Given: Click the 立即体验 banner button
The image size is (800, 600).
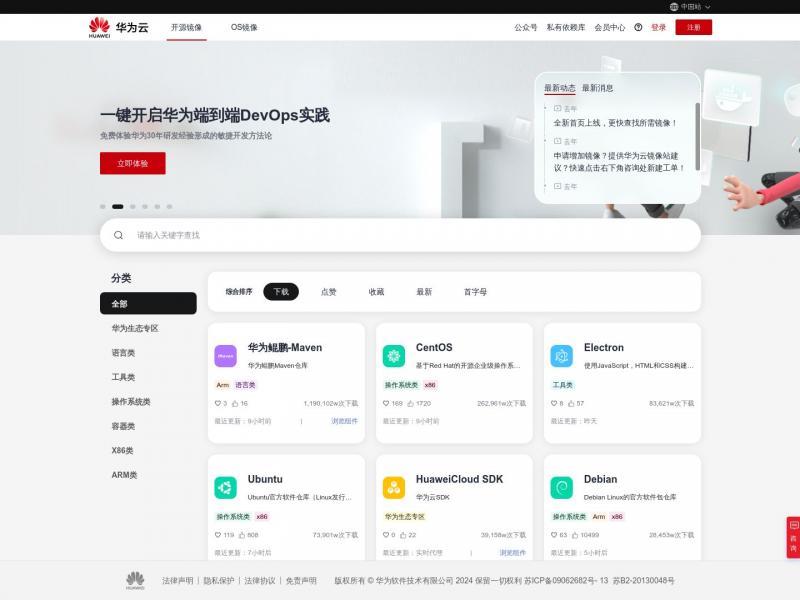Looking at the screenshot, I should pos(133,163).
